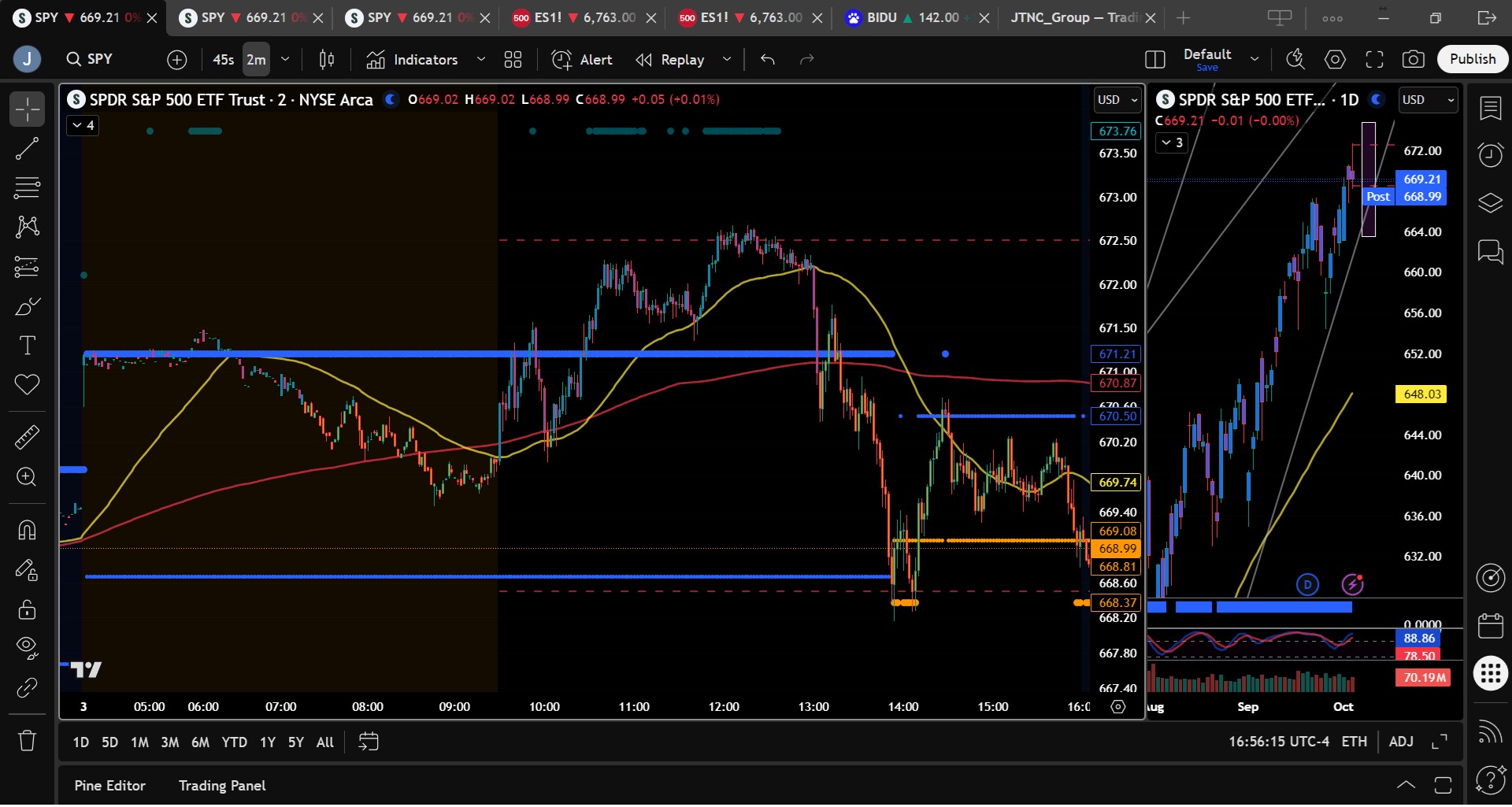1512x807 pixels.
Task: Set the date range to YTD
Action: pos(234,742)
